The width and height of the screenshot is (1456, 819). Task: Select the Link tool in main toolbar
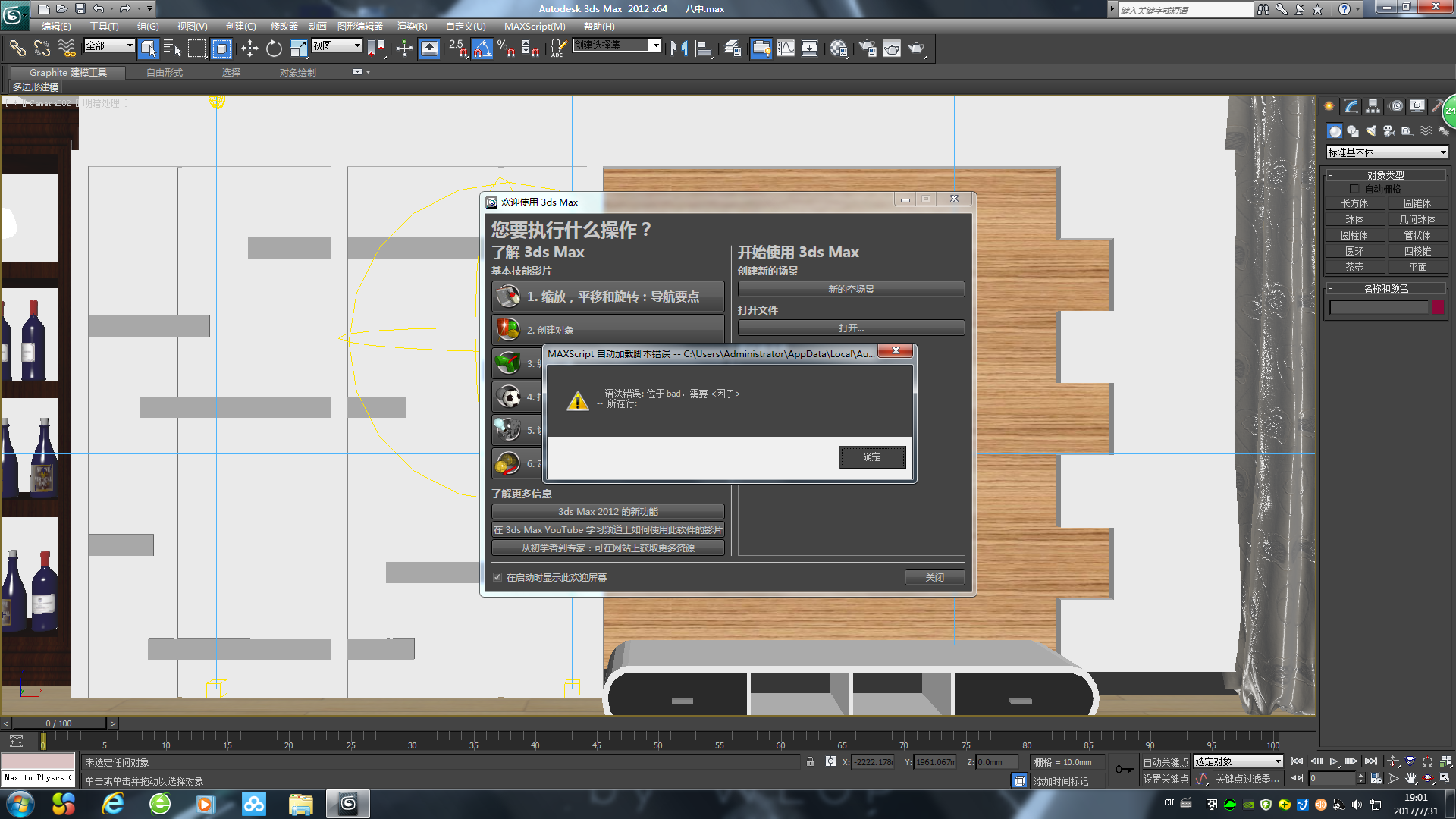pyautogui.click(x=17, y=49)
